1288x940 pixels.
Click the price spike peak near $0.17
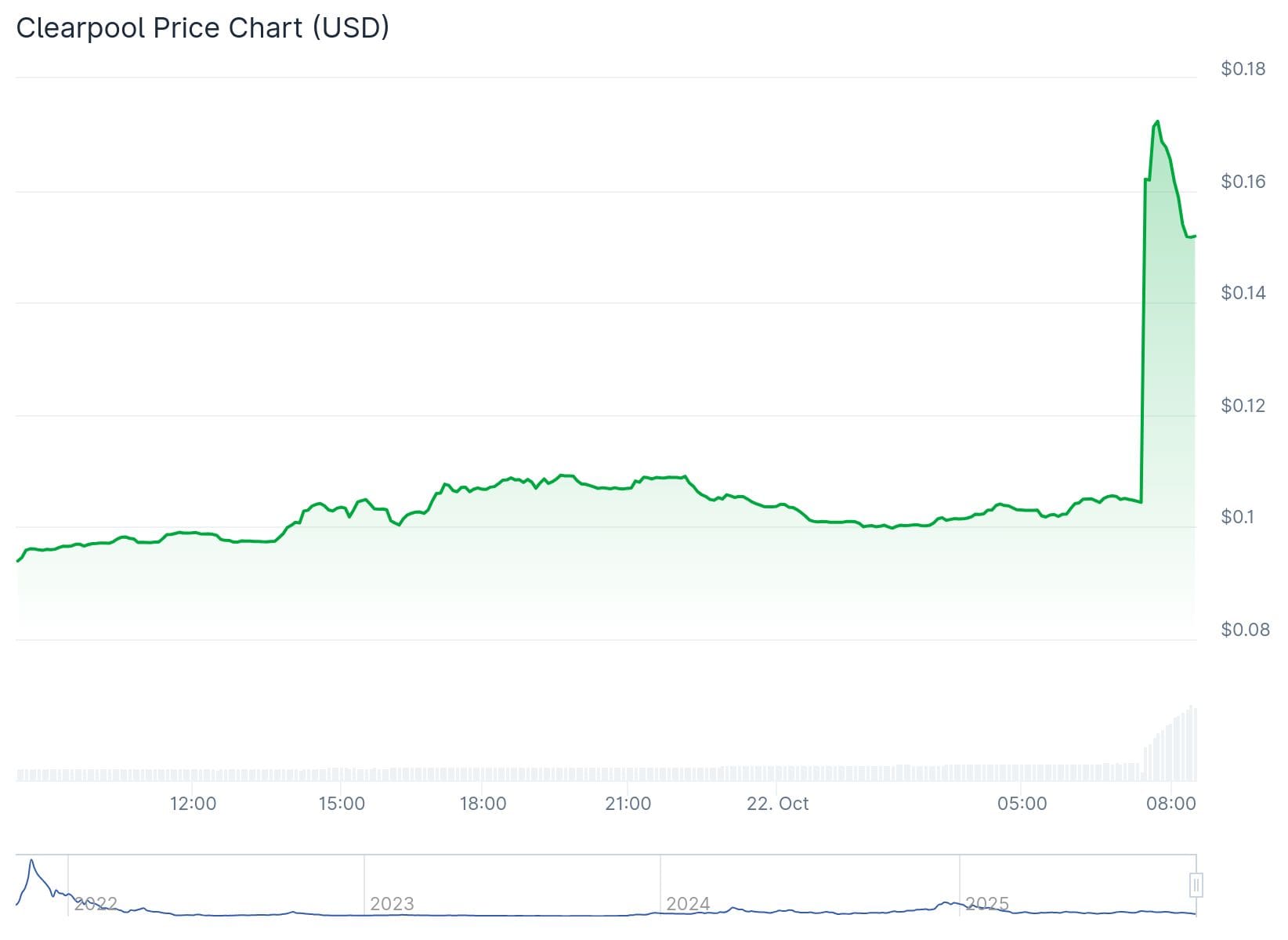(x=1157, y=121)
